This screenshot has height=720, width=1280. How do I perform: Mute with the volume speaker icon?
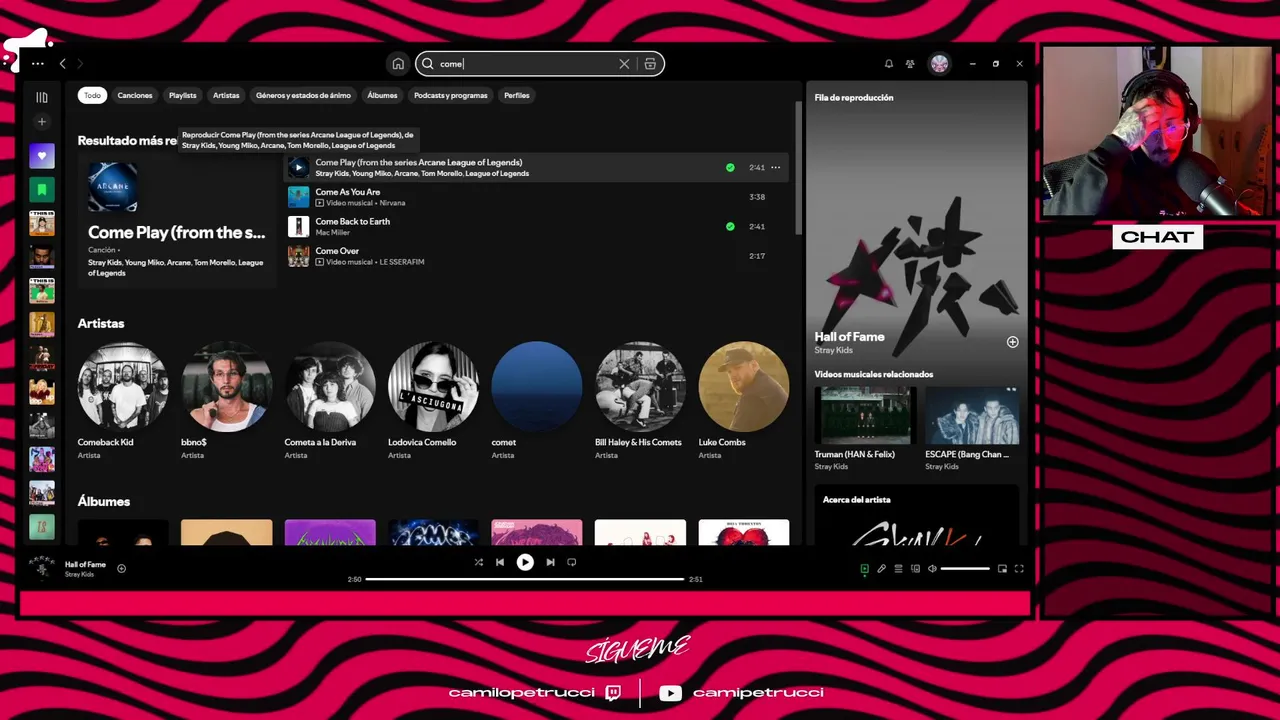pyautogui.click(x=932, y=569)
